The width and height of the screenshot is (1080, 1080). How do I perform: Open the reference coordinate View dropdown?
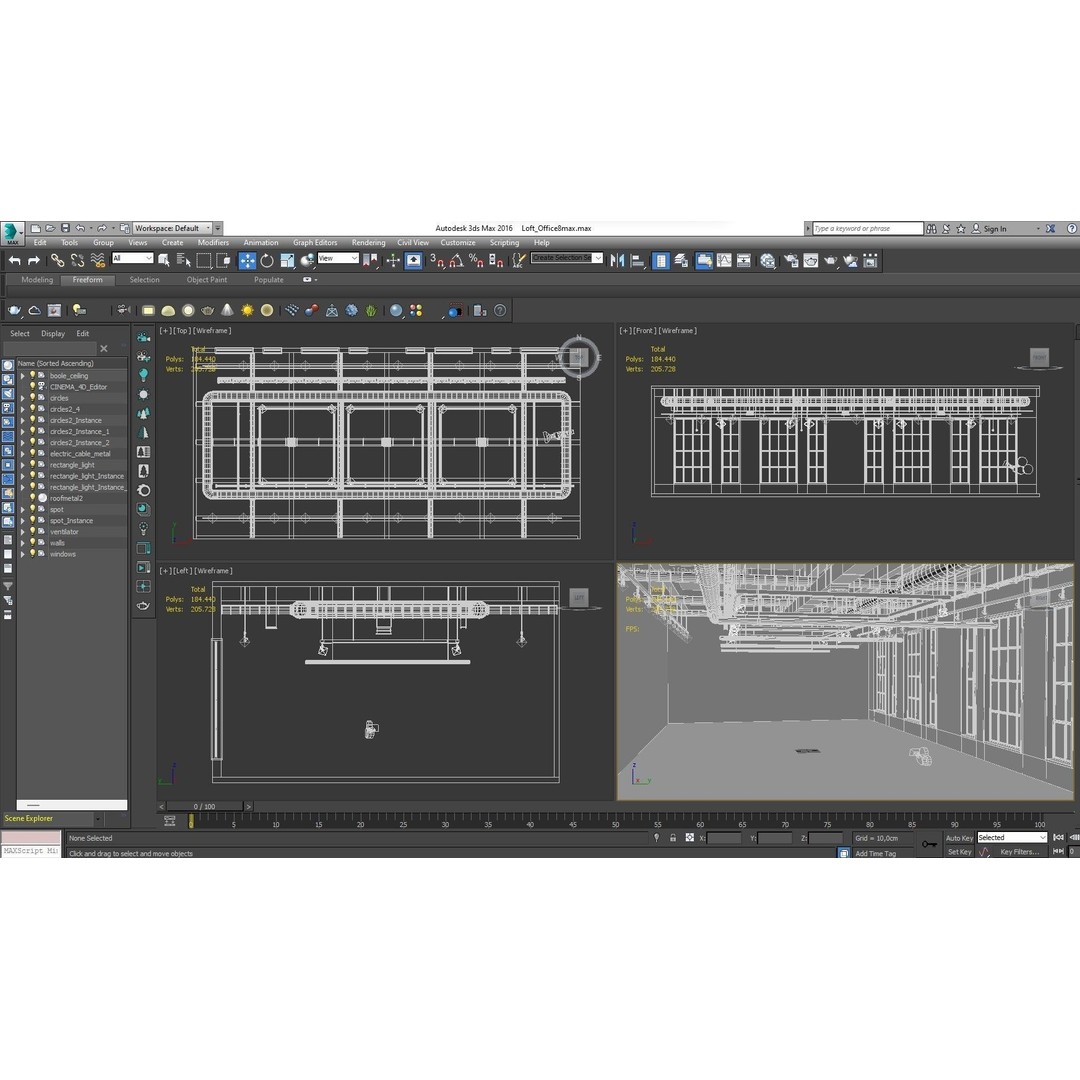pyautogui.click(x=338, y=258)
